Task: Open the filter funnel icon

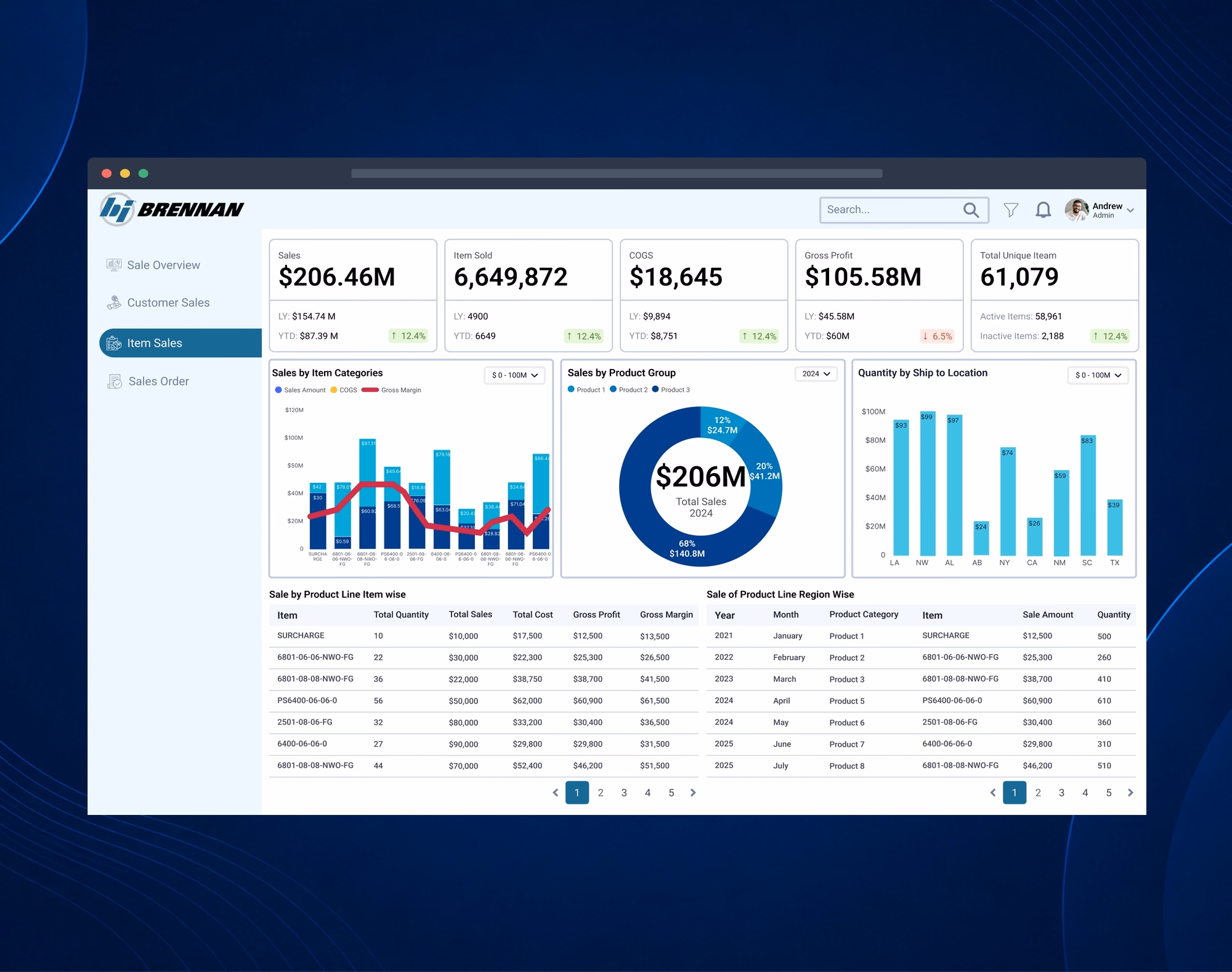Action: click(x=1010, y=210)
